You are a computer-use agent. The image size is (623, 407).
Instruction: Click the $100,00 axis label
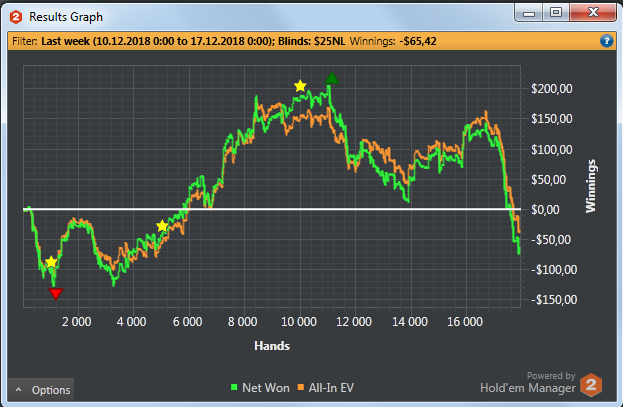tap(552, 149)
